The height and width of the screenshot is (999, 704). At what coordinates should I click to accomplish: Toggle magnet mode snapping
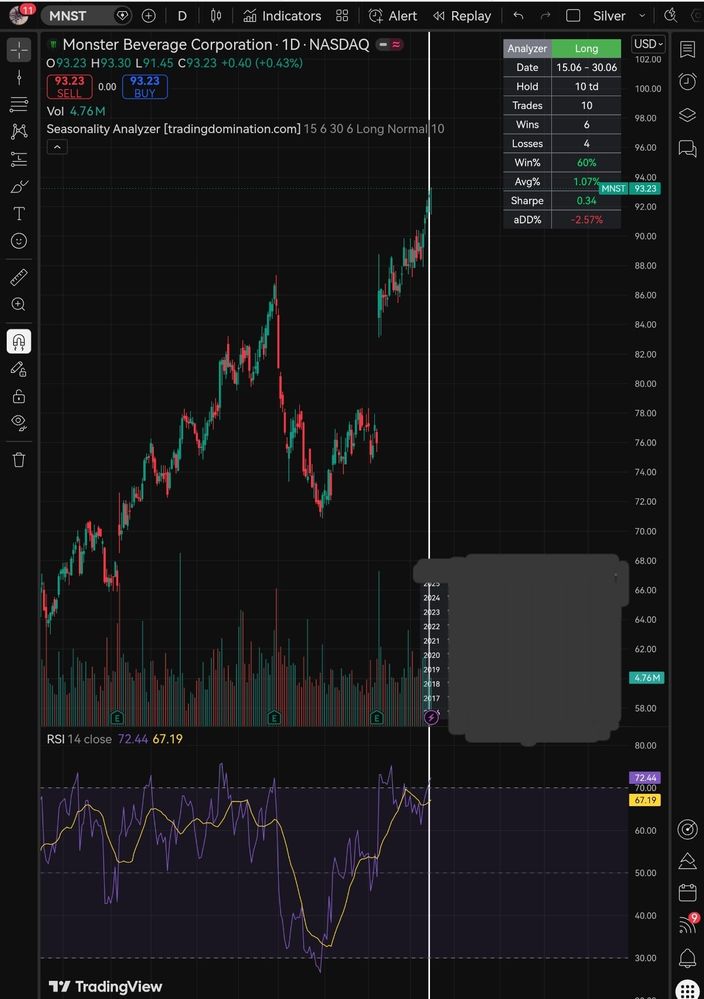coord(19,341)
